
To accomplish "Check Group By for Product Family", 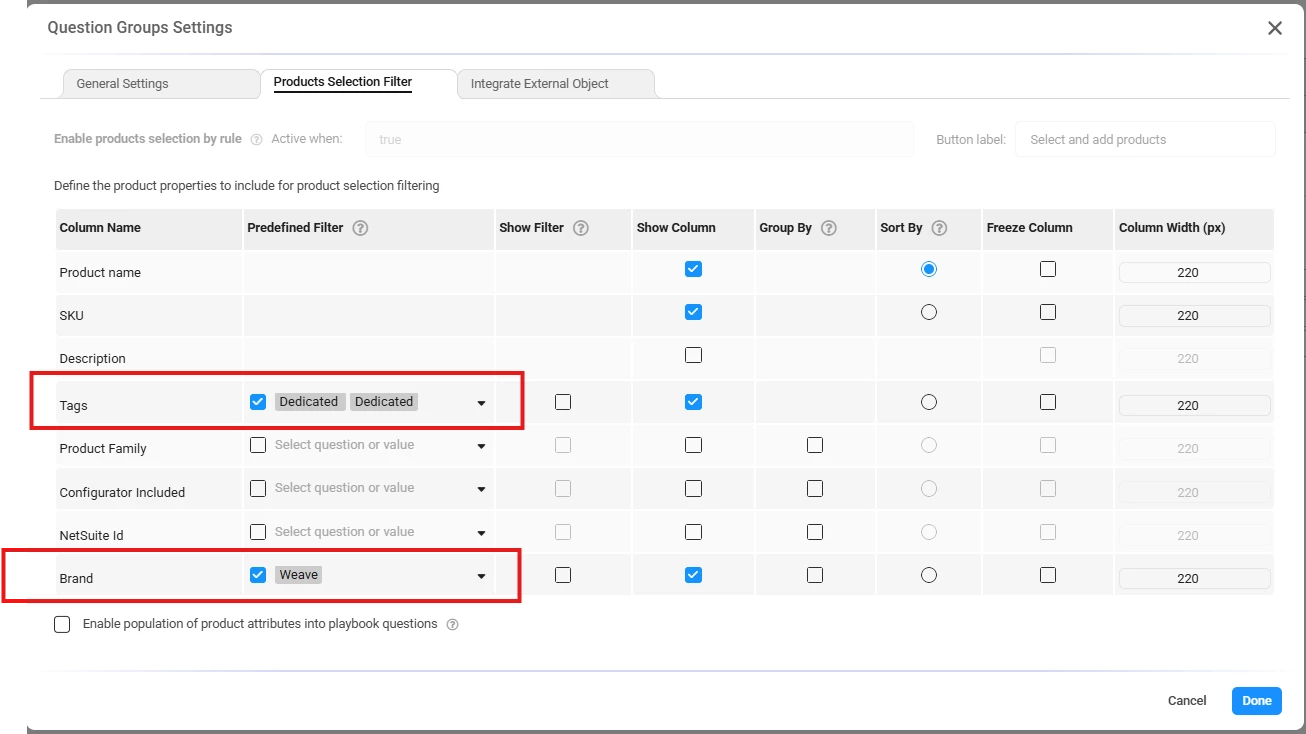I will [x=815, y=445].
